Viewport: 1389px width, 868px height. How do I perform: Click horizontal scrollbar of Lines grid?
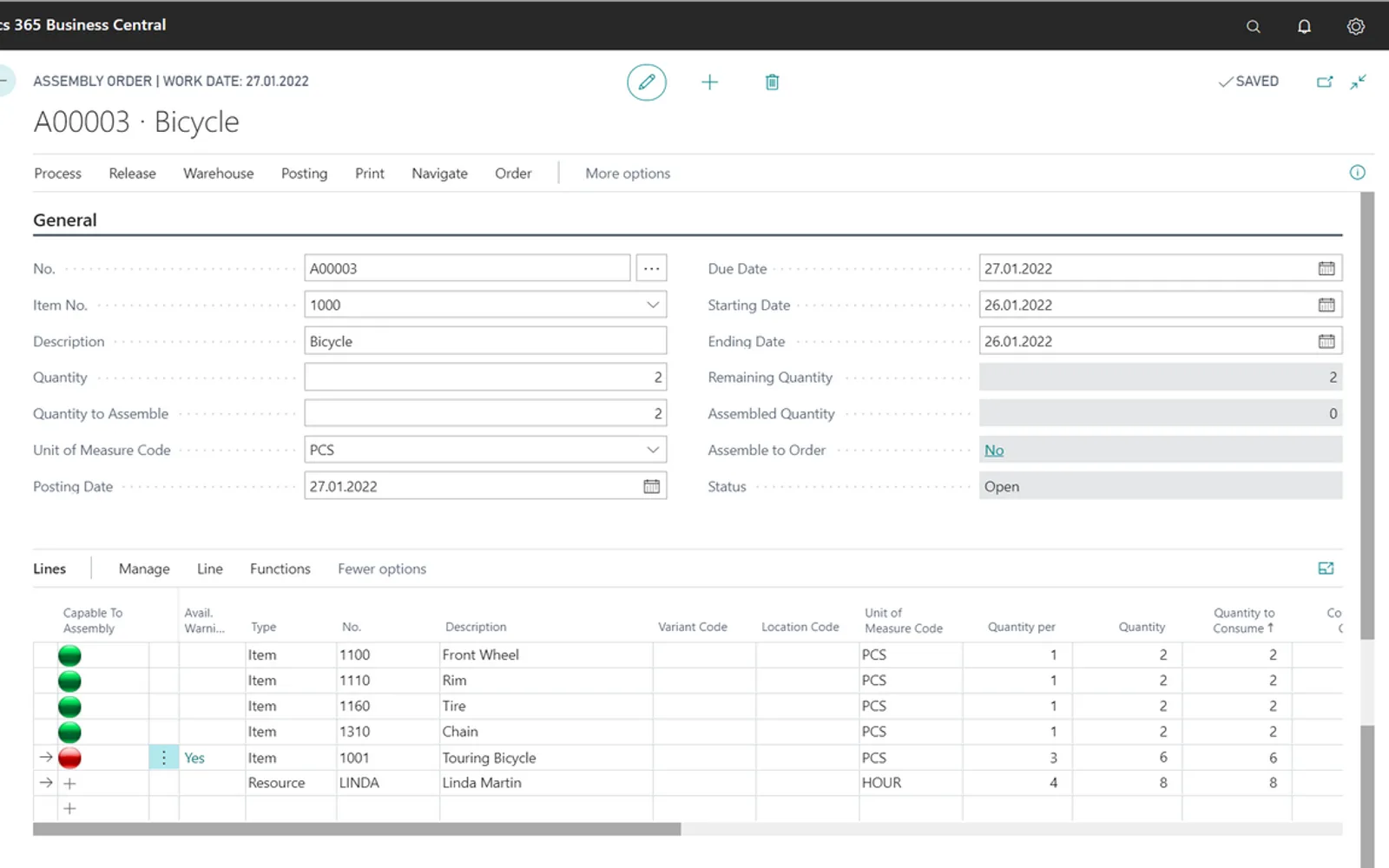[357, 829]
